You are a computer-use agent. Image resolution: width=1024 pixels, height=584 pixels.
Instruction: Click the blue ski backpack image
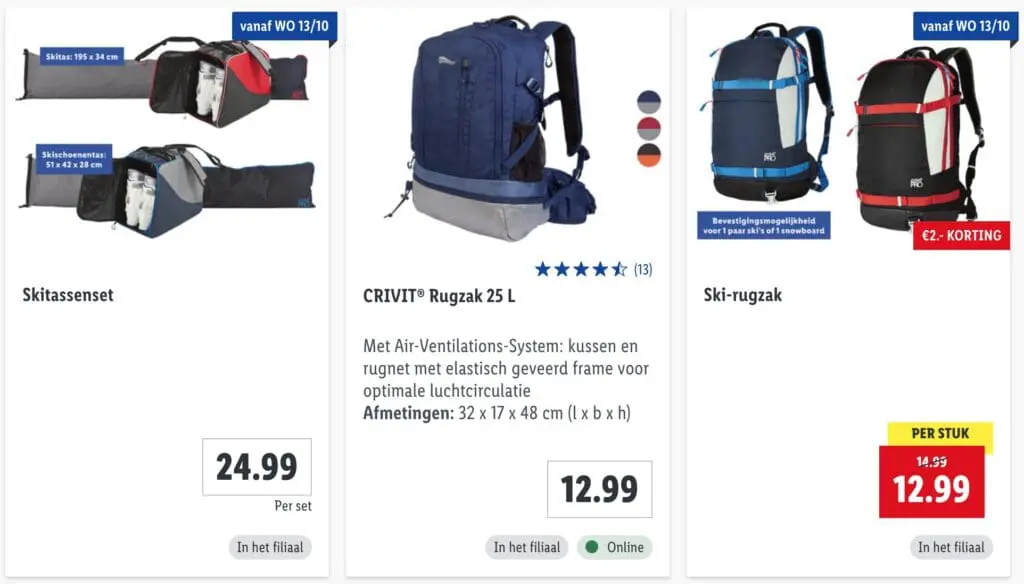(x=767, y=114)
